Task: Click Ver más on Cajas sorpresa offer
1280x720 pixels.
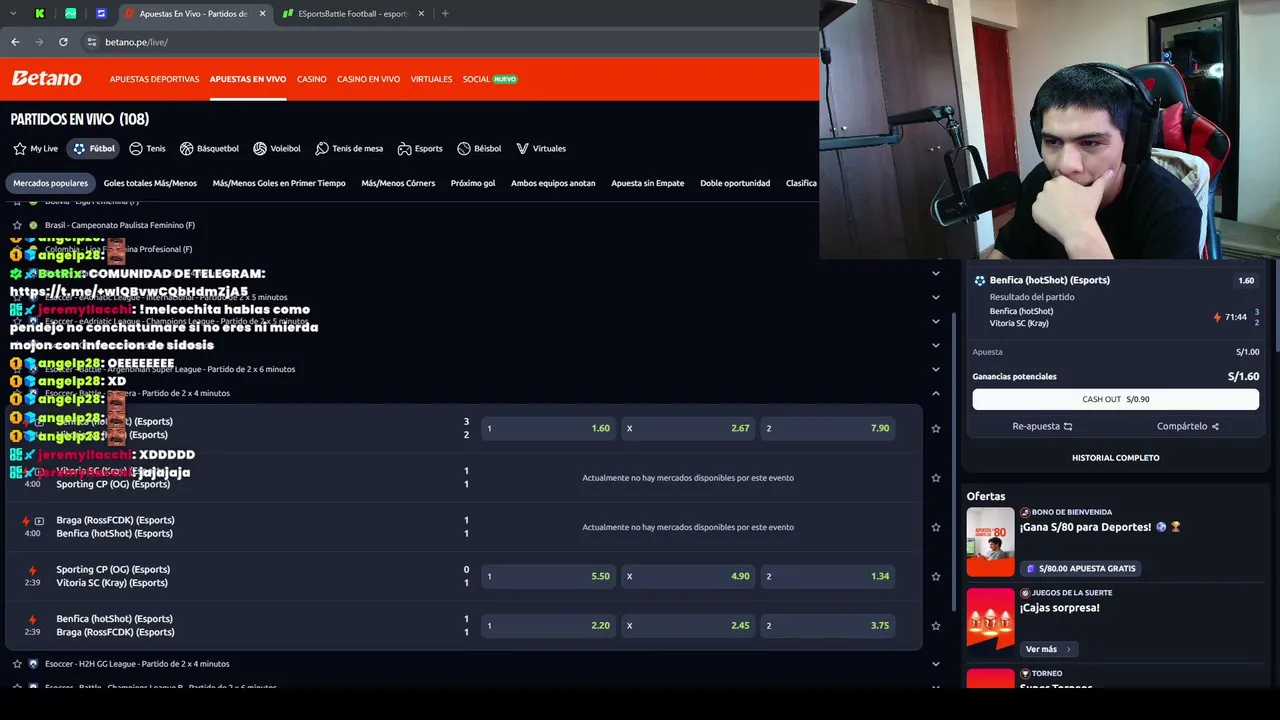Action: tap(1048, 649)
